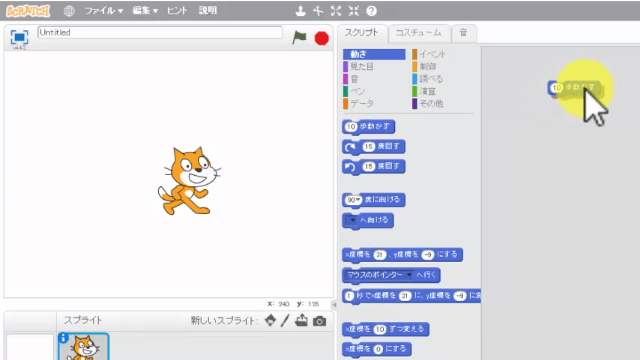Click the green flag to start
This screenshot has height=360, width=640.
click(299, 38)
